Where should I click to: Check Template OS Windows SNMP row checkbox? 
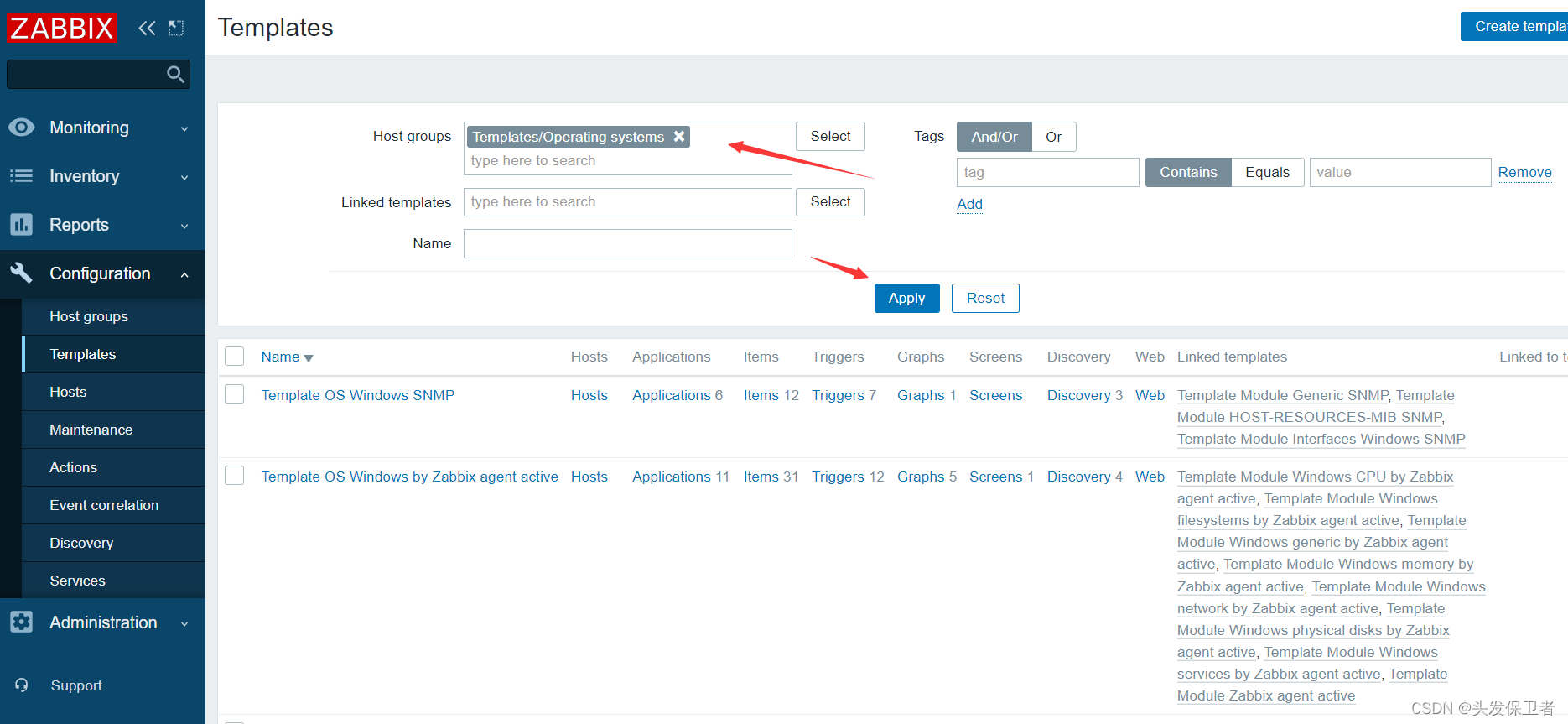[235, 394]
